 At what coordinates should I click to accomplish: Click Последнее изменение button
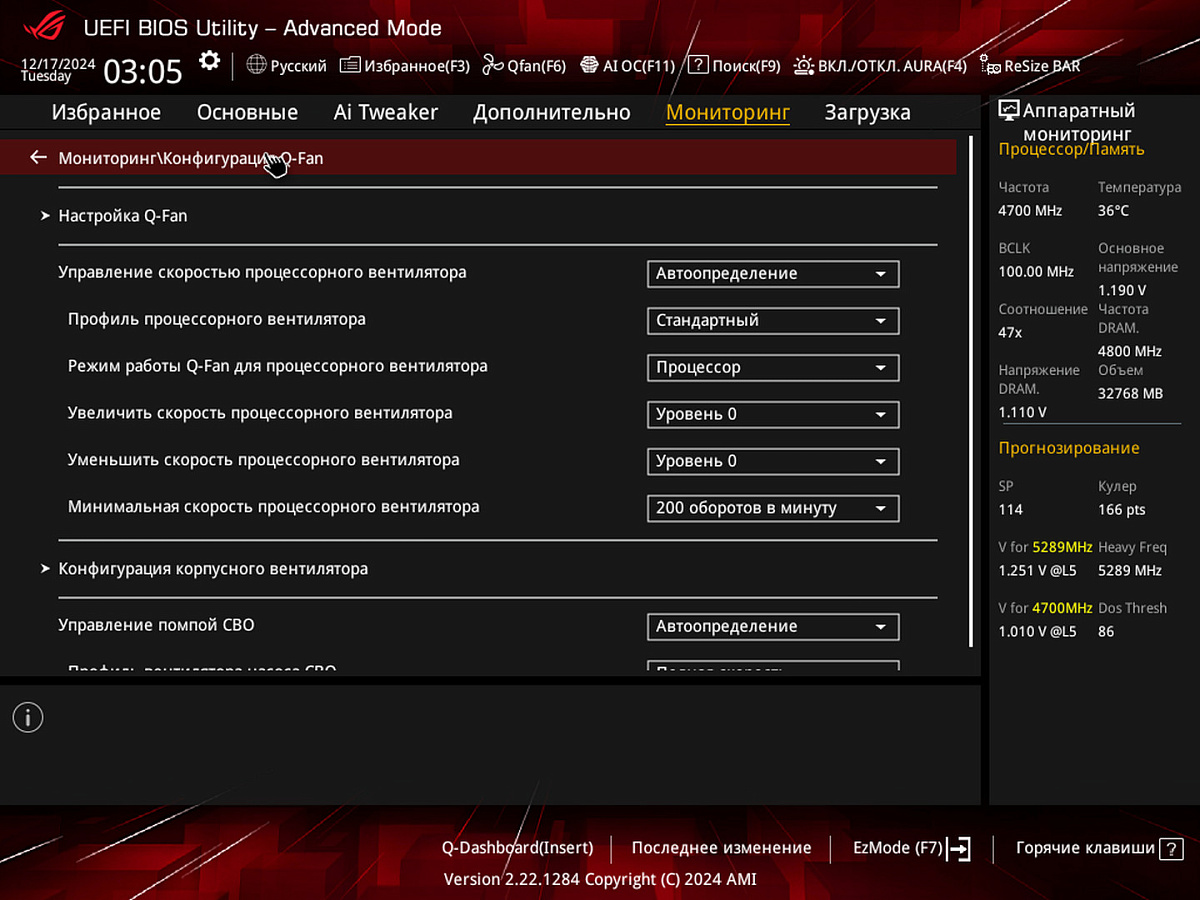(721, 848)
